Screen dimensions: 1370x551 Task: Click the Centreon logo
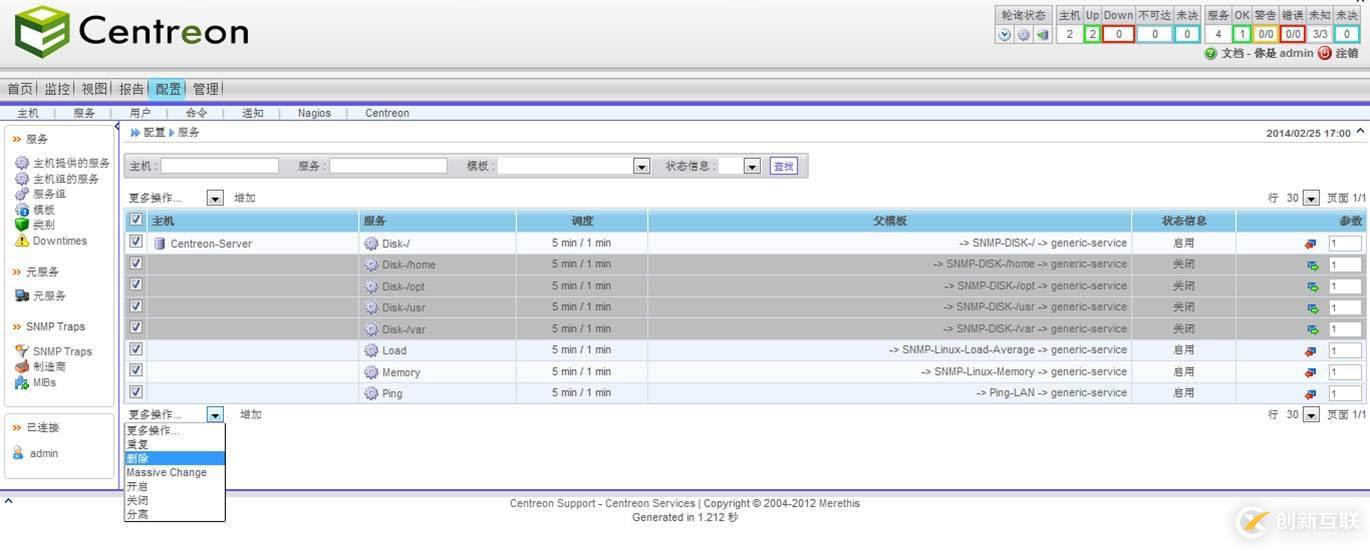pos(132,32)
